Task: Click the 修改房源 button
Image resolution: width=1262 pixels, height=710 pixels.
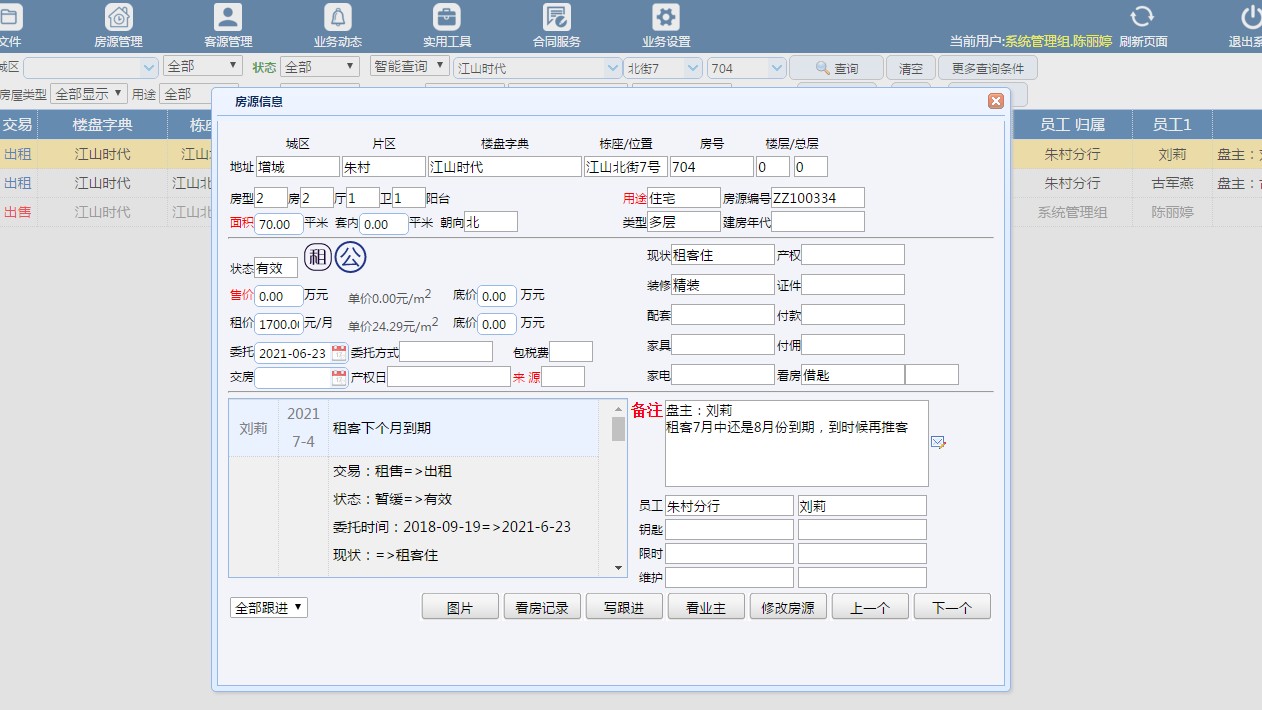Action: tap(787, 607)
